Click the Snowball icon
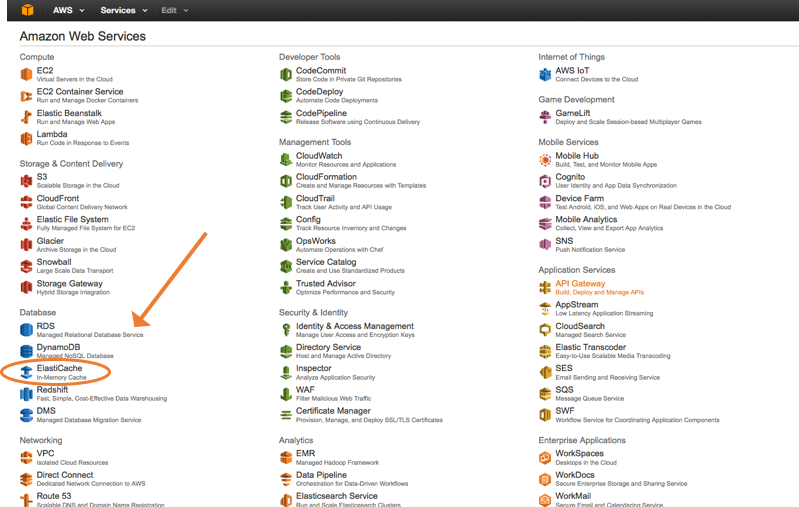 pyautogui.click(x=26, y=266)
